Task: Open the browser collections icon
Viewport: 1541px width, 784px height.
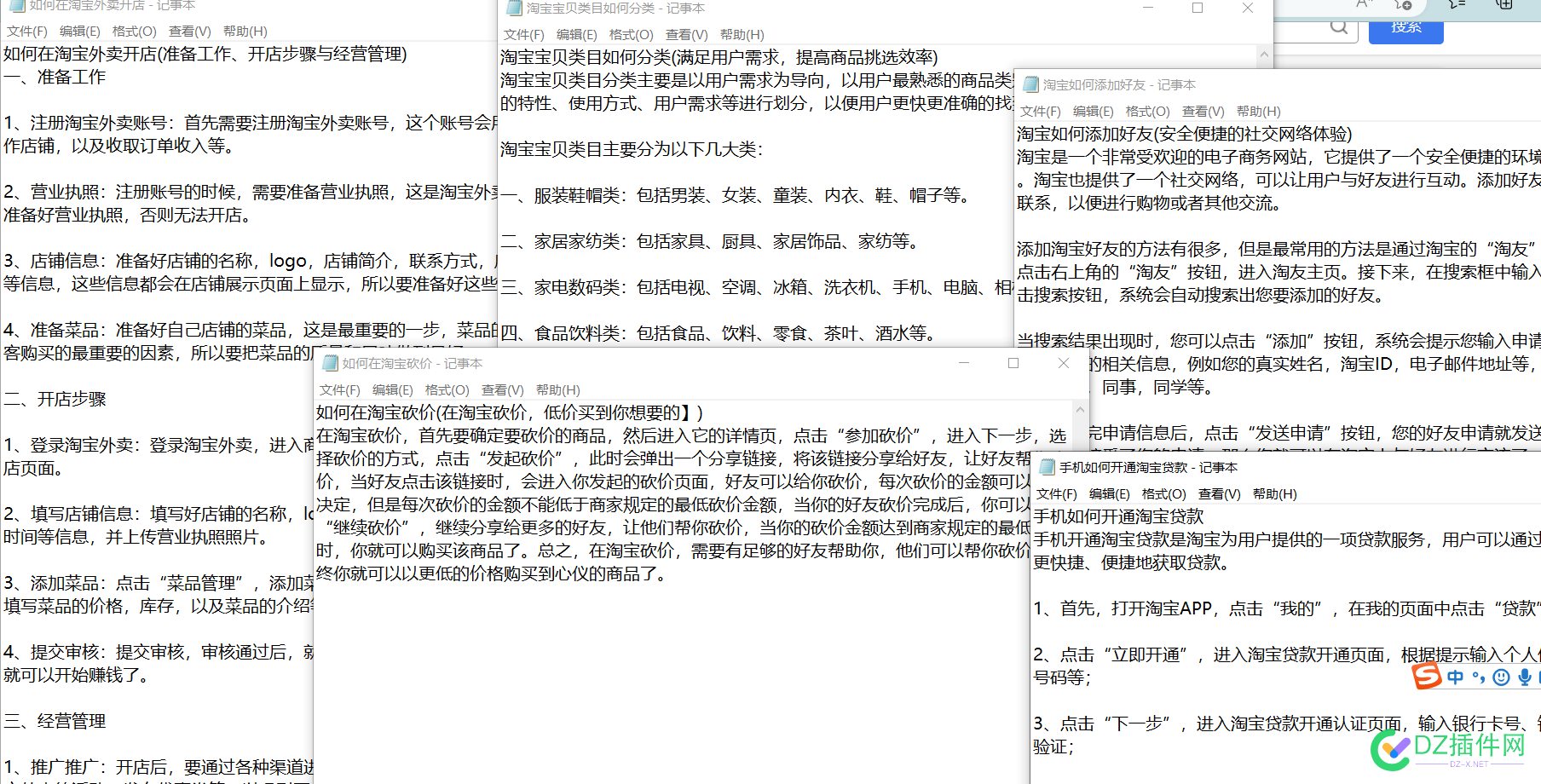Action: coord(1504,4)
